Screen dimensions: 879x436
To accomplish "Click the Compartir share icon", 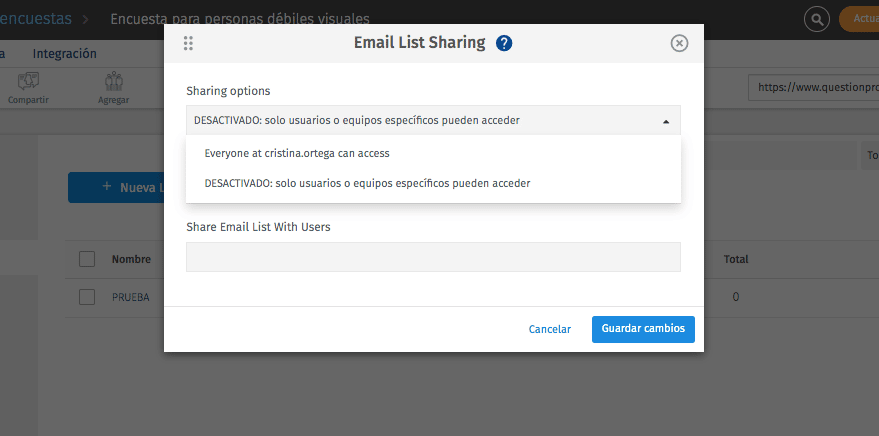I will pos(29,82).
